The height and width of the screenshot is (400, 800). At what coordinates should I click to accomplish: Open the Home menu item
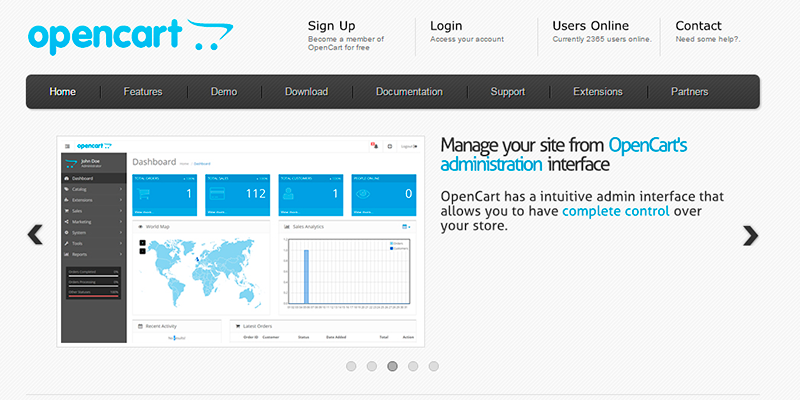pyautogui.click(x=63, y=92)
